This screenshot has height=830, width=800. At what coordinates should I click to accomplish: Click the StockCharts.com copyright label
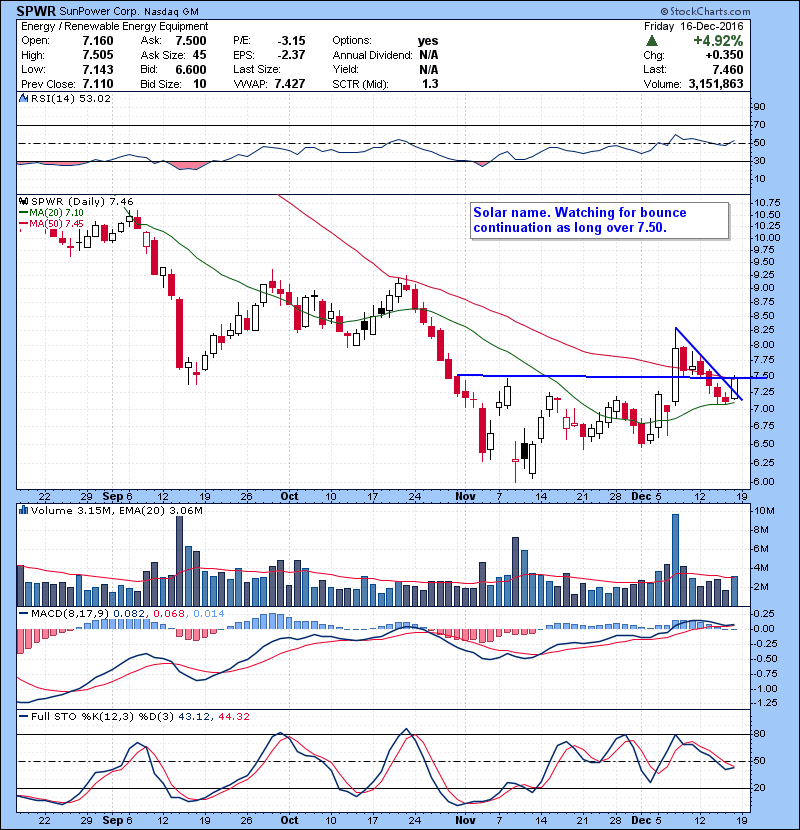(705, 11)
